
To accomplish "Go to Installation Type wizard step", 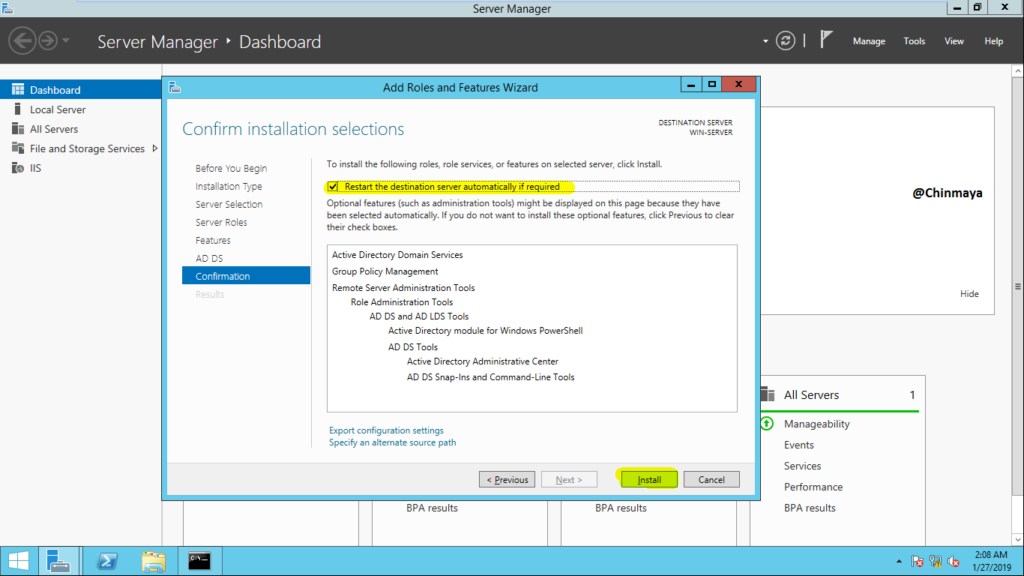I will pyautogui.click(x=229, y=186).
